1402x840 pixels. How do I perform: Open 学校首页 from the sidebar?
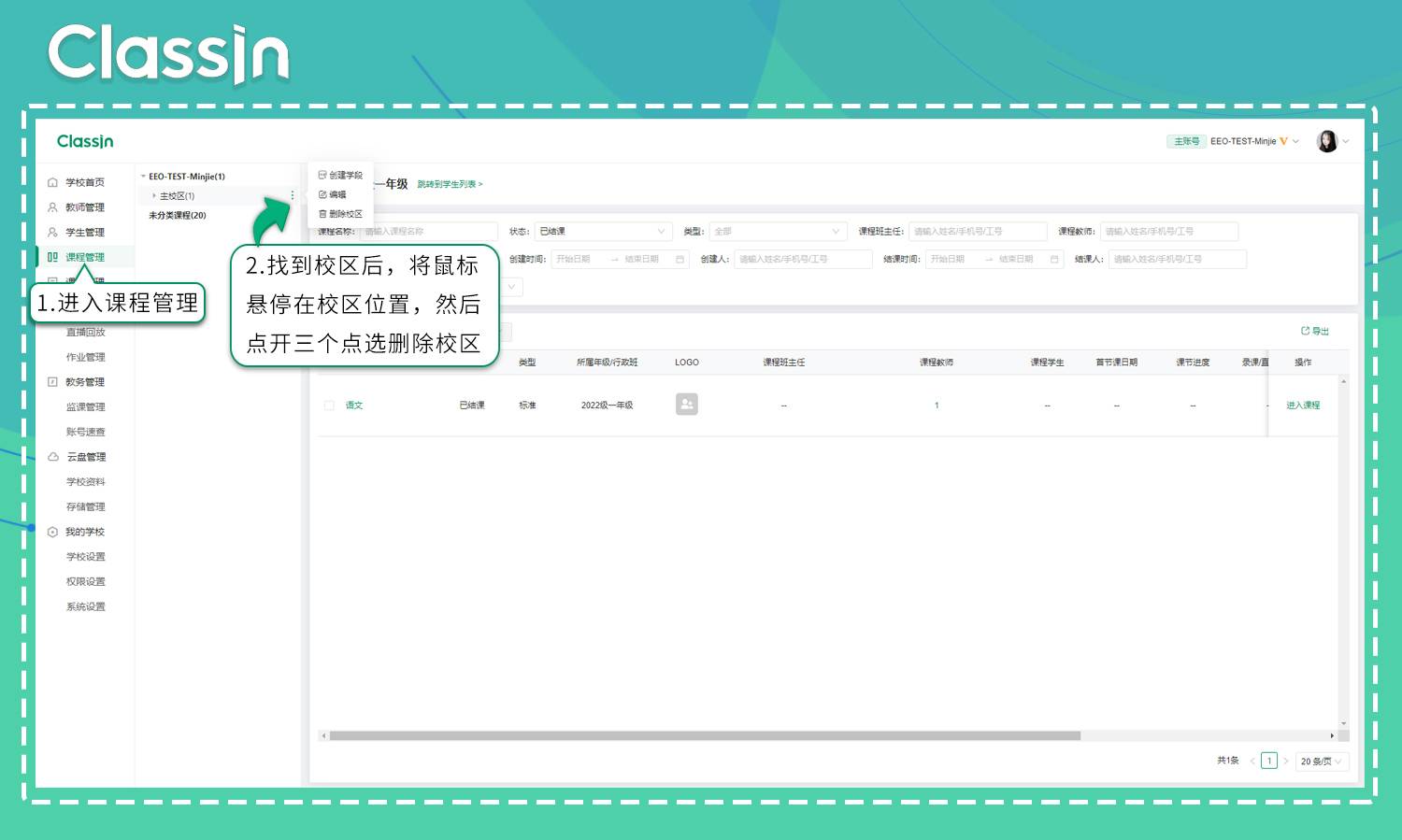tap(85, 182)
